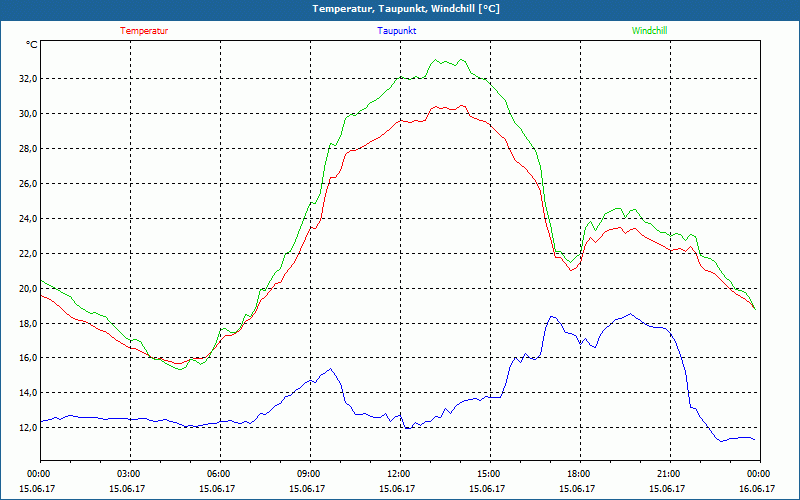Click the '30,0' y-axis value
This screenshot has width=800, height=500.
pyautogui.click(x=29, y=113)
